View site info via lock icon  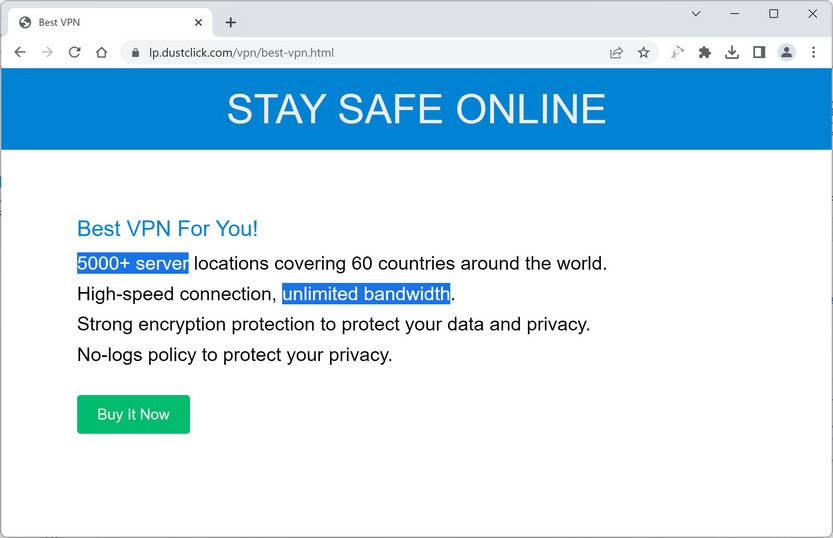coord(135,52)
